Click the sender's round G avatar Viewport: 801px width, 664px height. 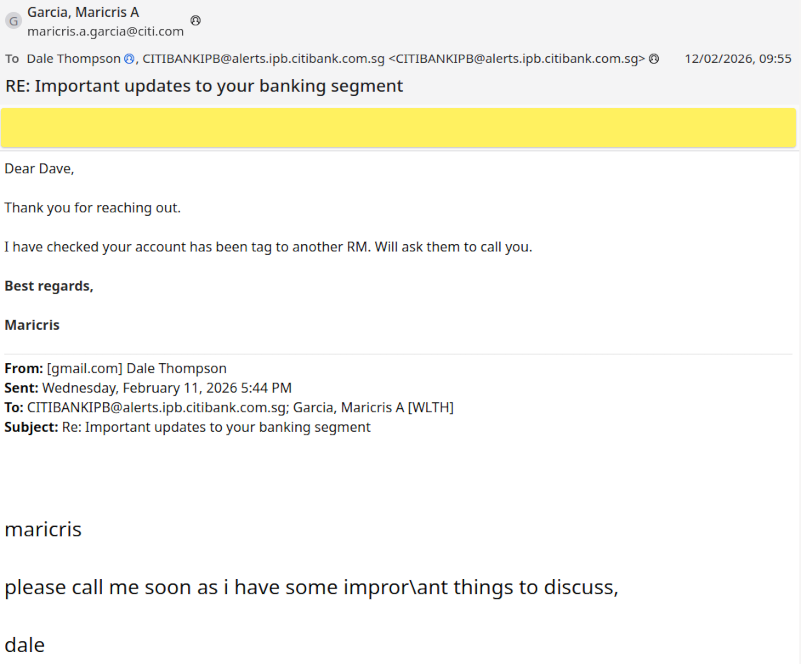point(13,21)
